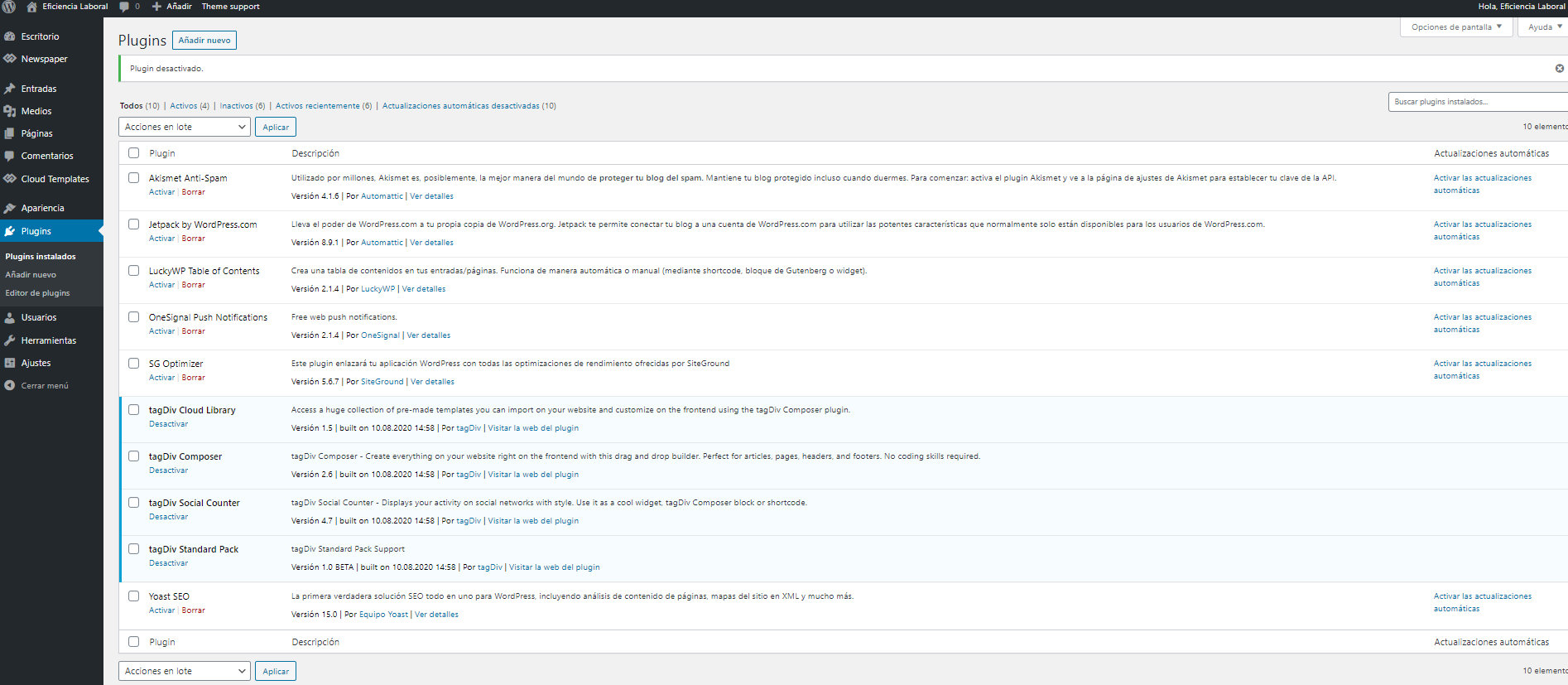Check the Akismet Anti-Spam checkbox
The image size is (1568, 685).
[133, 177]
